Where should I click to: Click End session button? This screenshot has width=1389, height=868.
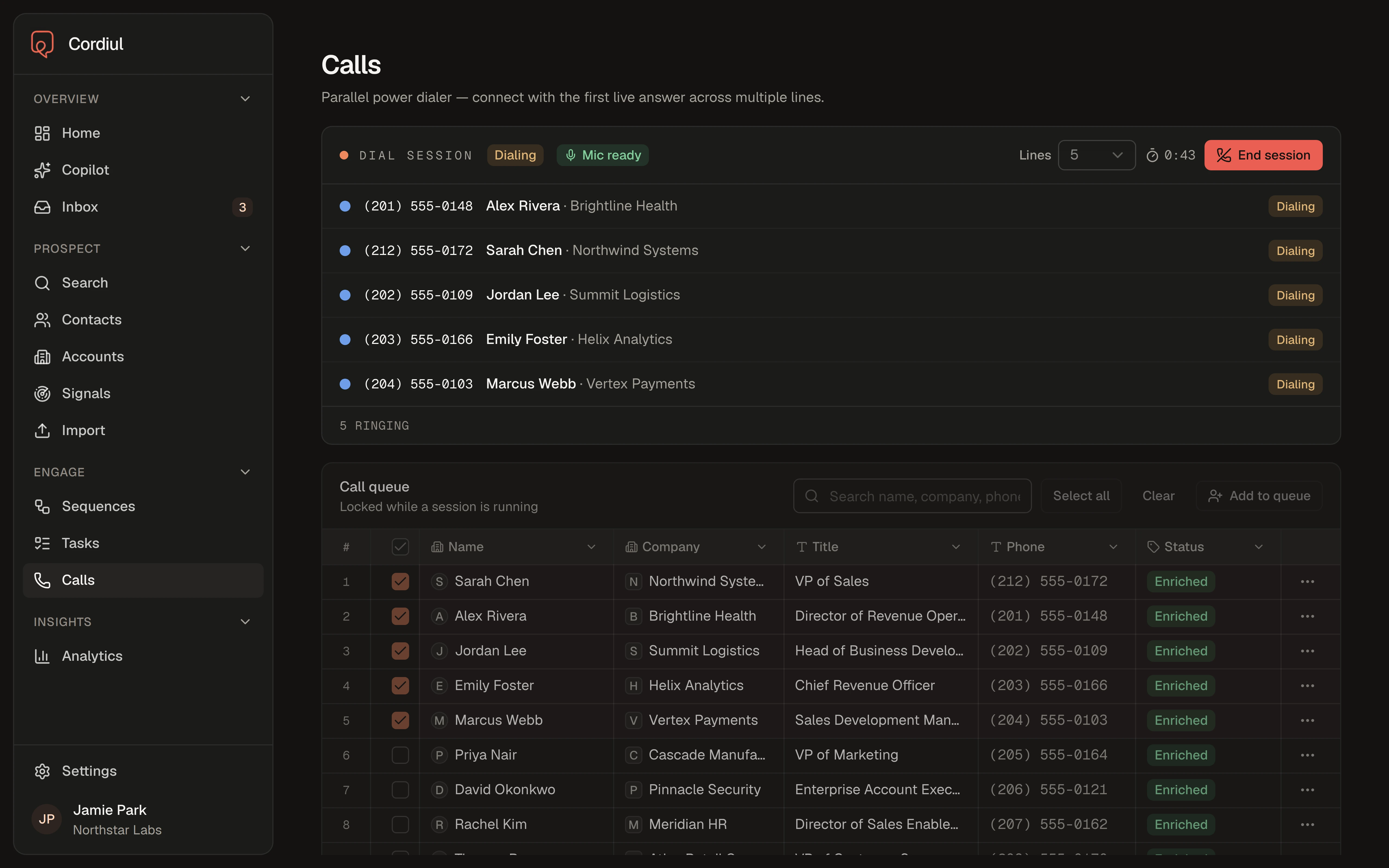[1263, 155]
